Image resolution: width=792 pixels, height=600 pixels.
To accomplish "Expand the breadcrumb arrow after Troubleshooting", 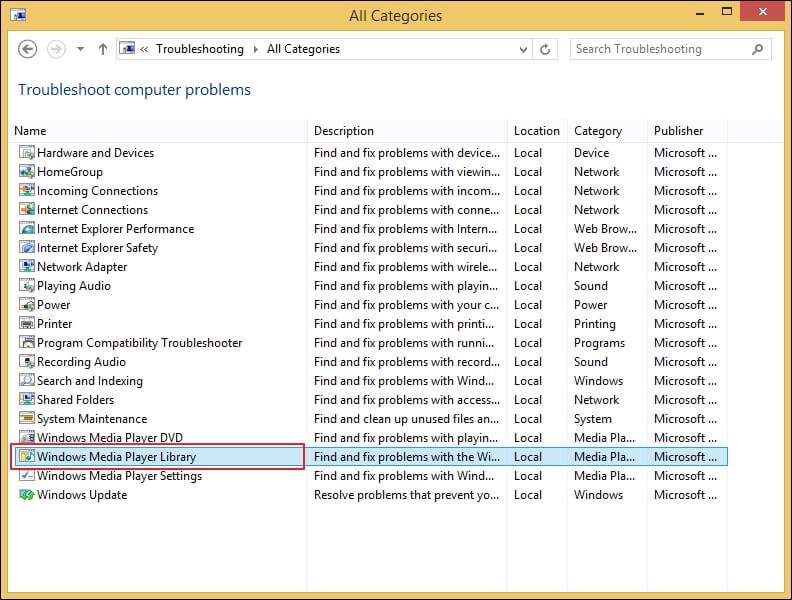I will [256, 49].
